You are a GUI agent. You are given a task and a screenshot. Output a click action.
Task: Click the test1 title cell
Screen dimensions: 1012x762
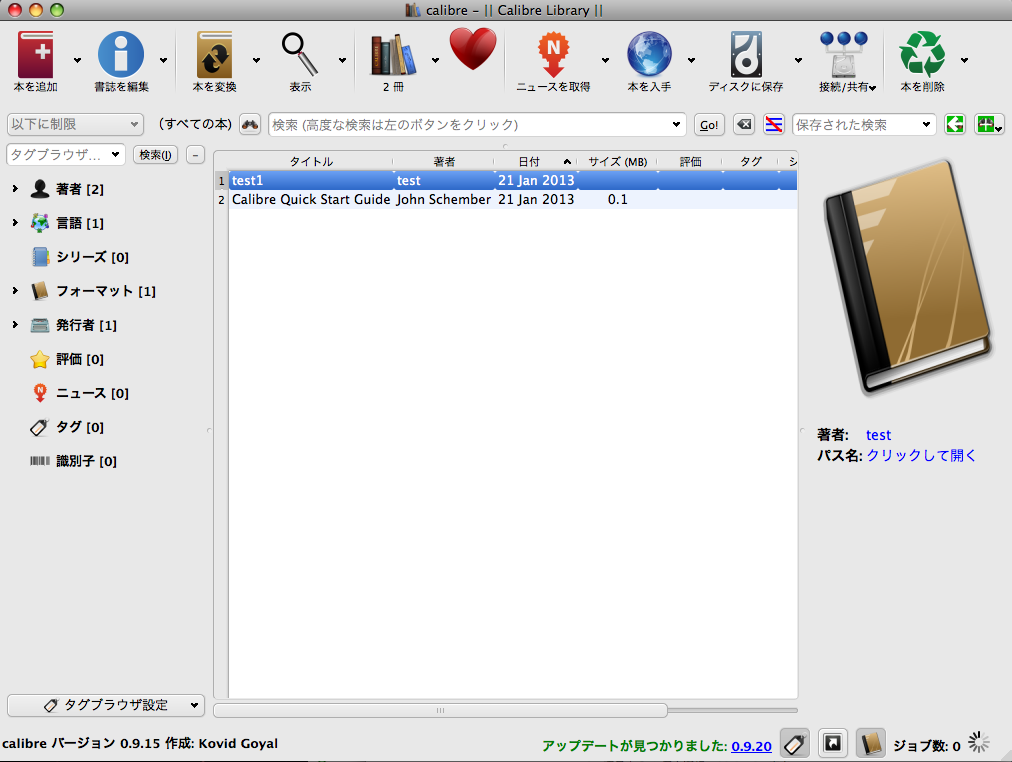312,181
